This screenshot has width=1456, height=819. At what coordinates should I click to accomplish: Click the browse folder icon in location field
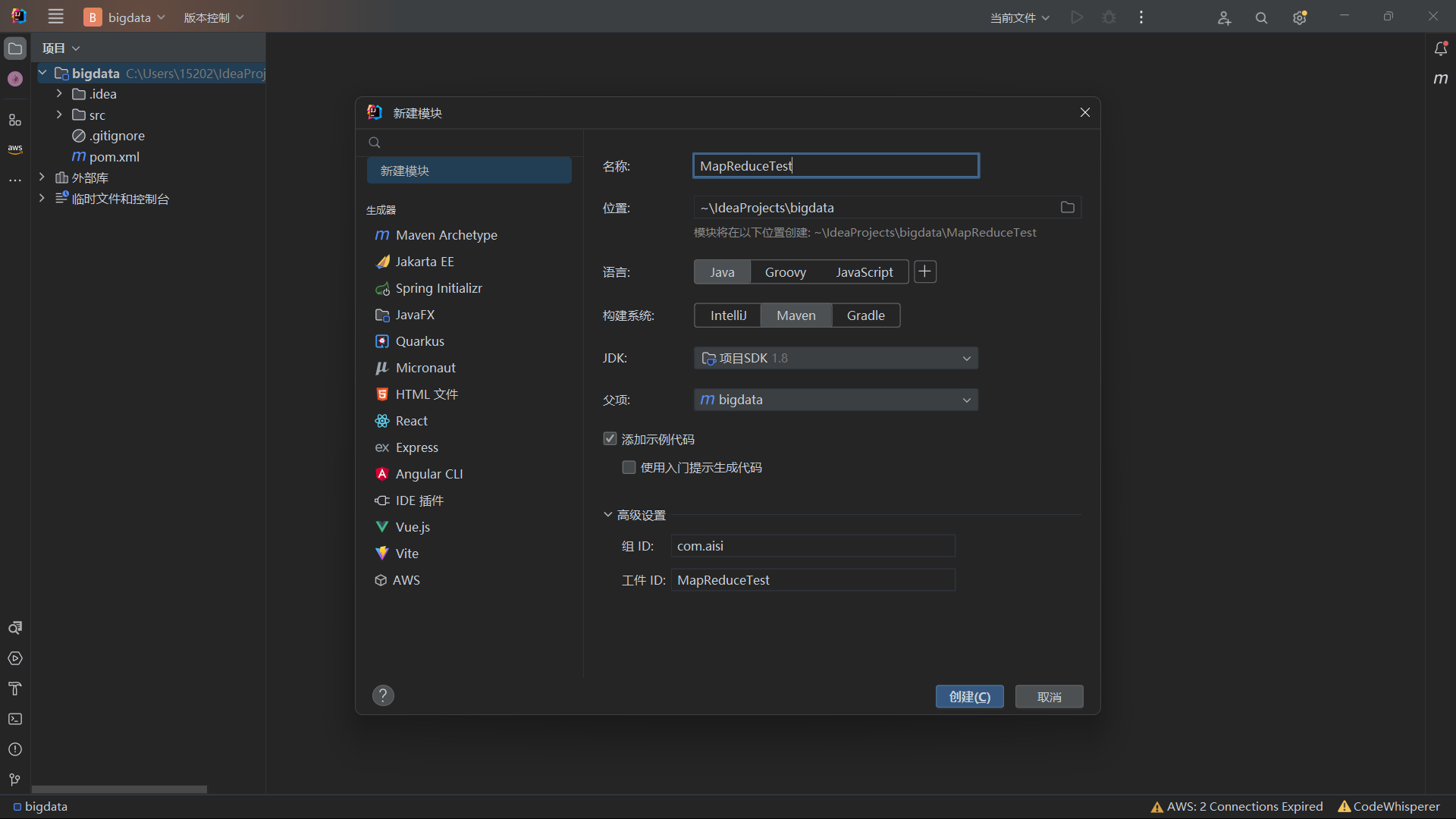(1068, 208)
